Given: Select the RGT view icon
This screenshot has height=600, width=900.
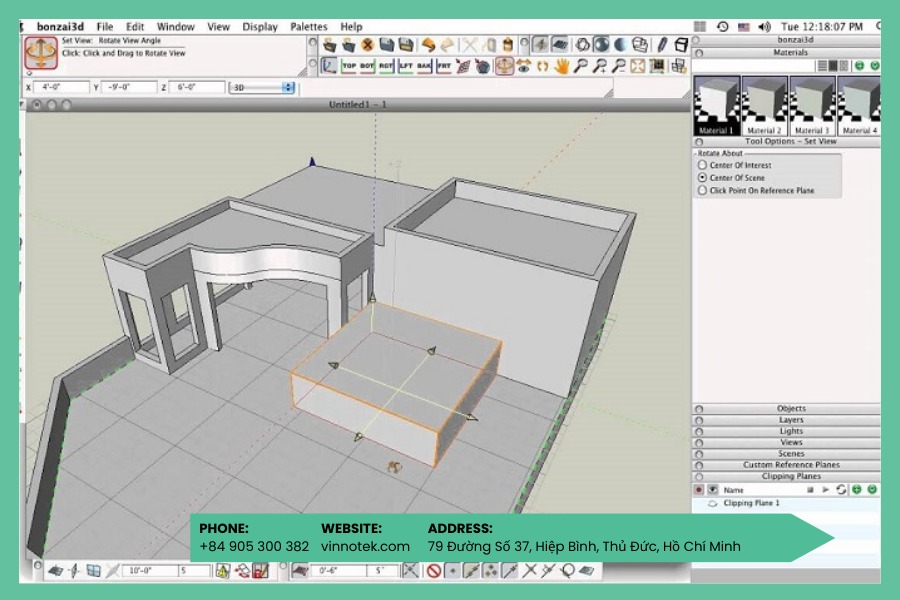Looking at the screenshot, I should [x=386, y=66].
